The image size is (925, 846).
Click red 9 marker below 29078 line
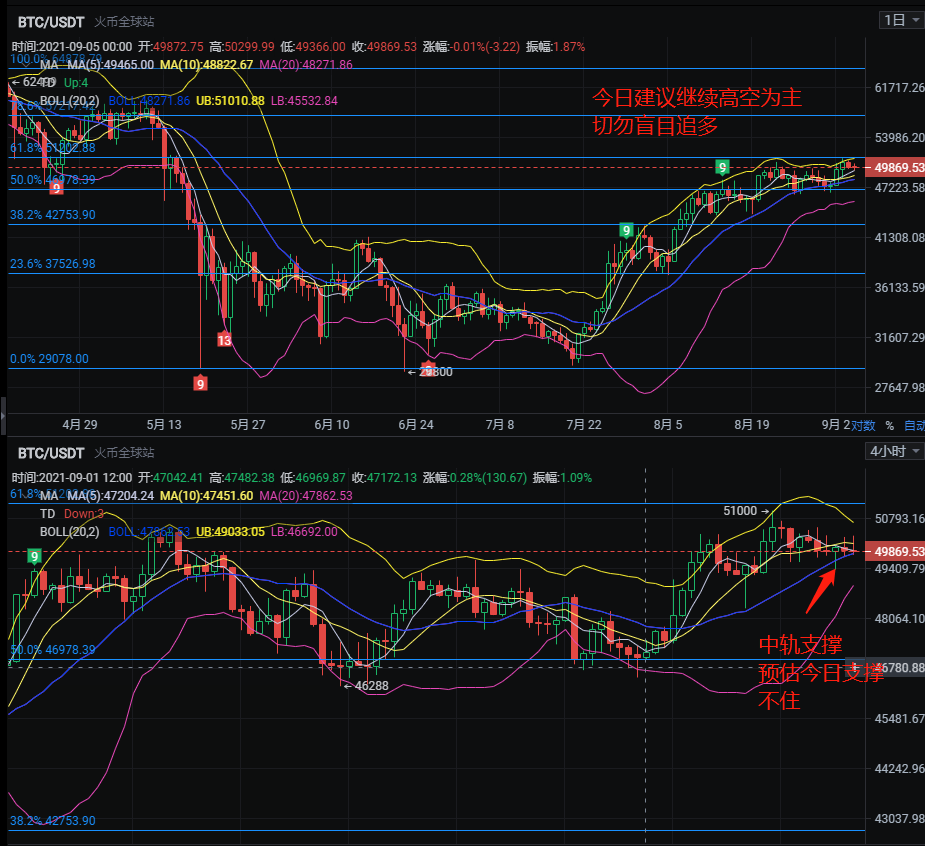click(201, 382)
